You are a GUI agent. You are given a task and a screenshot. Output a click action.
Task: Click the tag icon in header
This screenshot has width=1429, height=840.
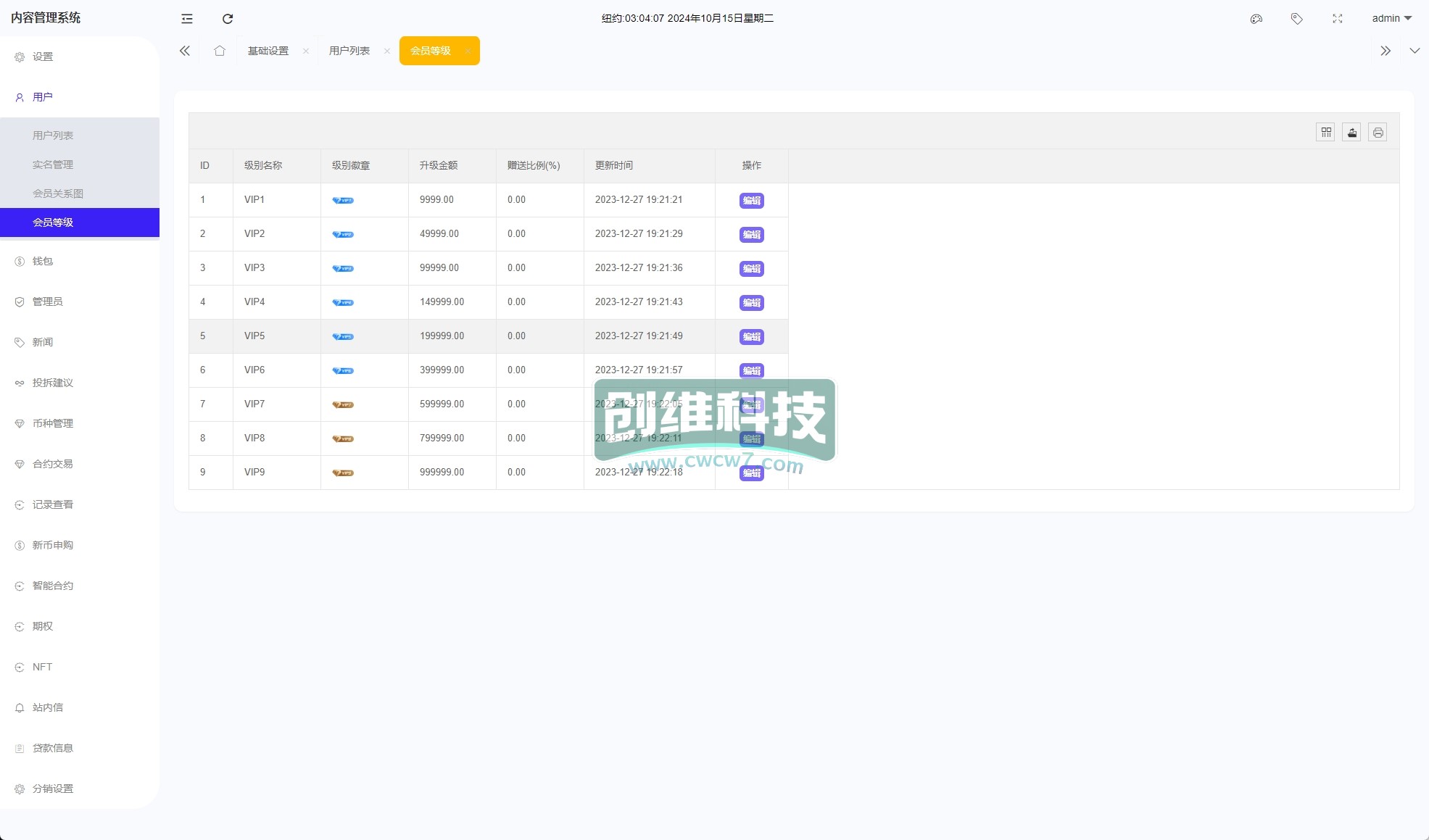pyautogui.click(x=1297, y=19)
